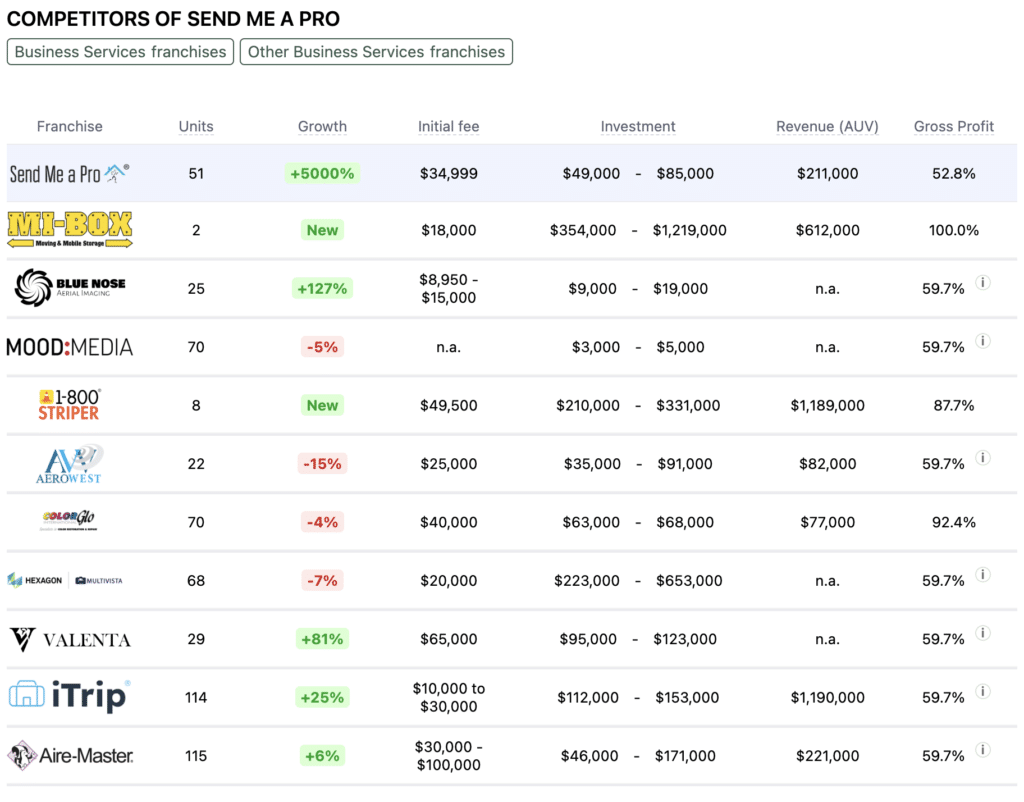Select the Mood:Media logo
This screenshot has height=802, width=1024.
pyautogui.click(x=70, y=347)
